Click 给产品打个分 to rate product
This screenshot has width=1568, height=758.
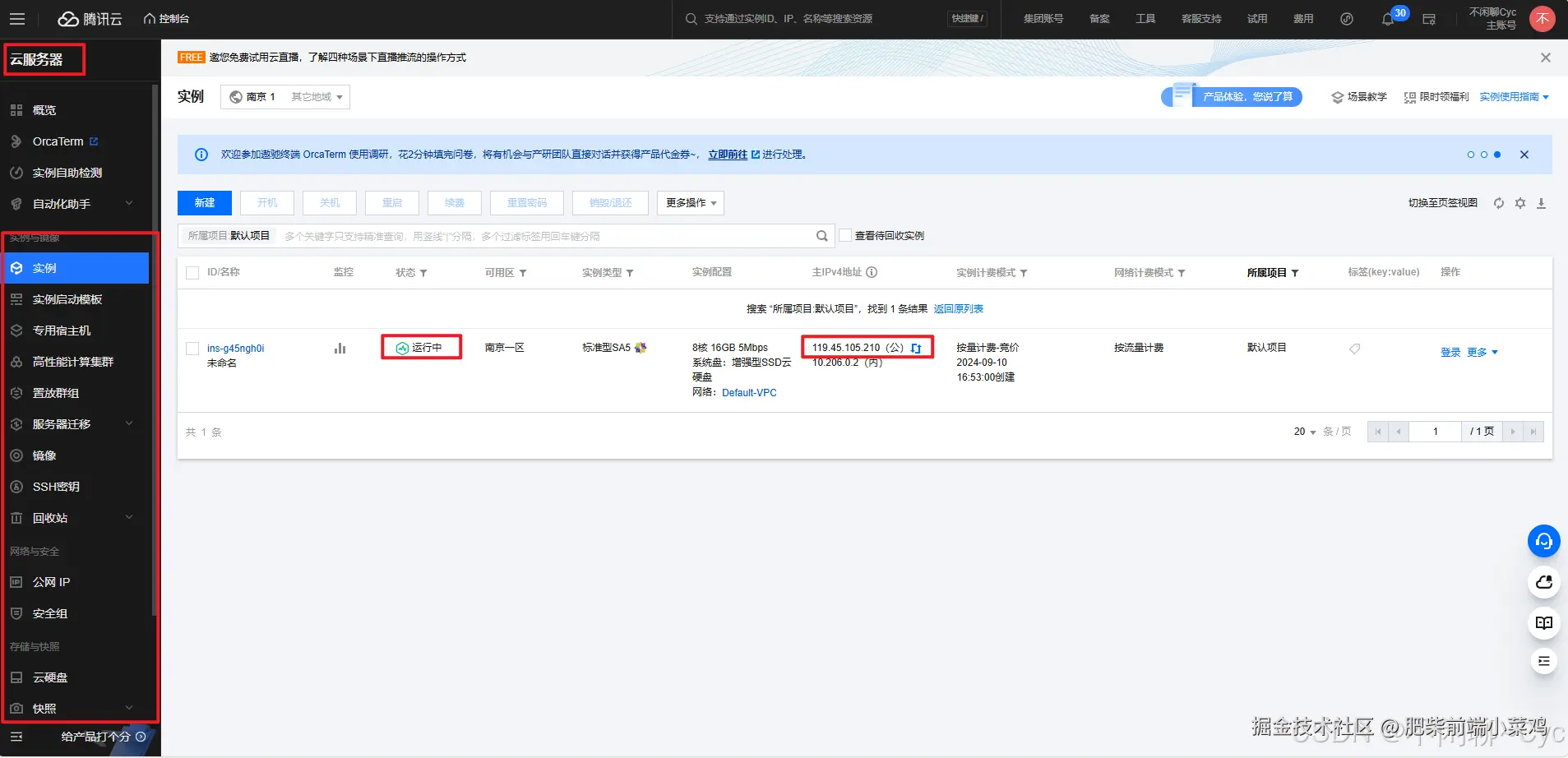(104, 737)
